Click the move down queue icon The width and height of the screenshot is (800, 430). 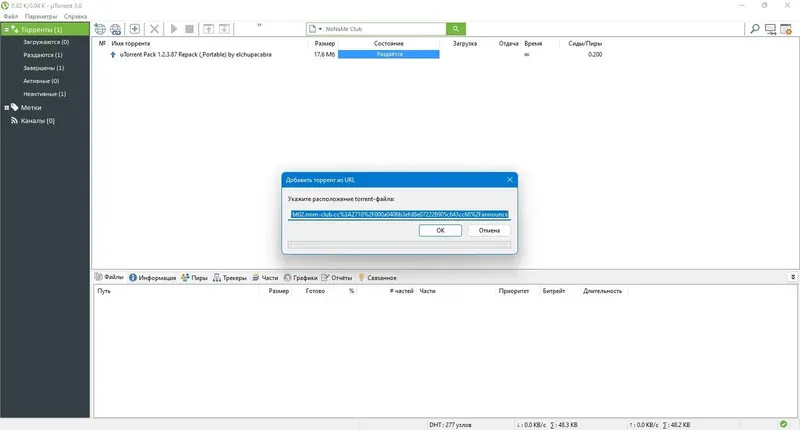pyautogui.click(x=224, y=29)
